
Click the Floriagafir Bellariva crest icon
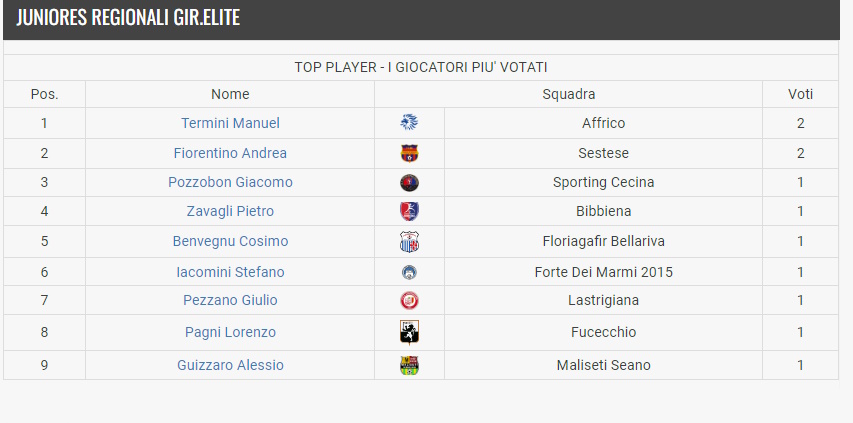[x=409, y=241]
